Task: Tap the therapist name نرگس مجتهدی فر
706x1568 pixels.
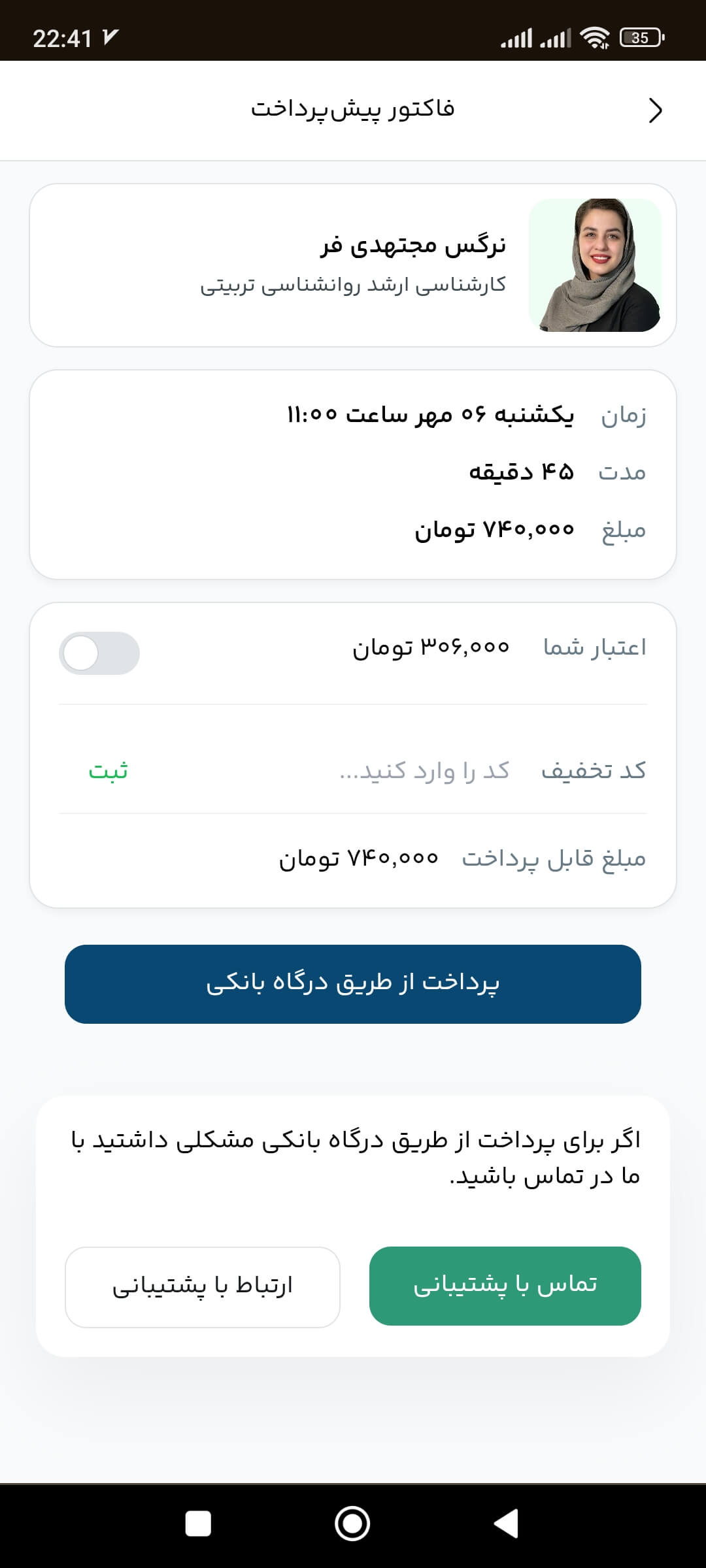Action: (x=413, y=246)
